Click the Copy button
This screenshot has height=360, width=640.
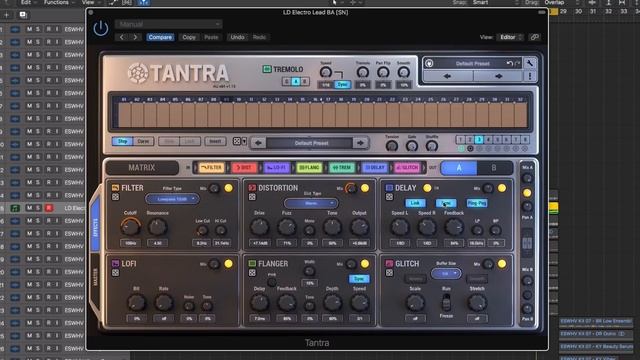point(189,37)
